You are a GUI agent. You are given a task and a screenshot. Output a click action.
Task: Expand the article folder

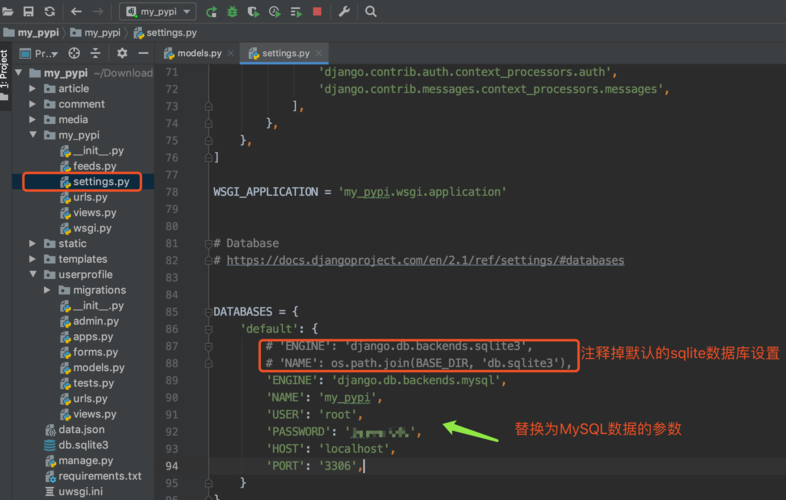(34, 89)
